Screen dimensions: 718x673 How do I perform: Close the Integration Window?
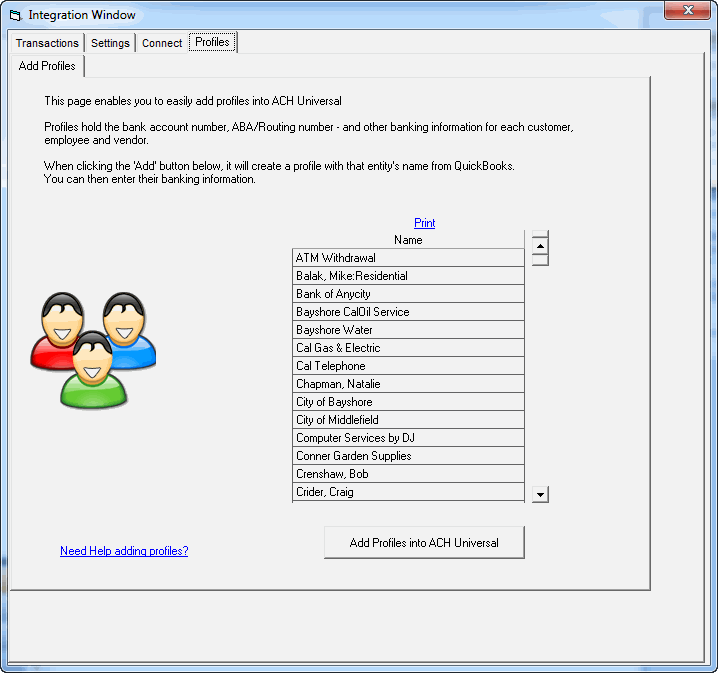[687, 10]
